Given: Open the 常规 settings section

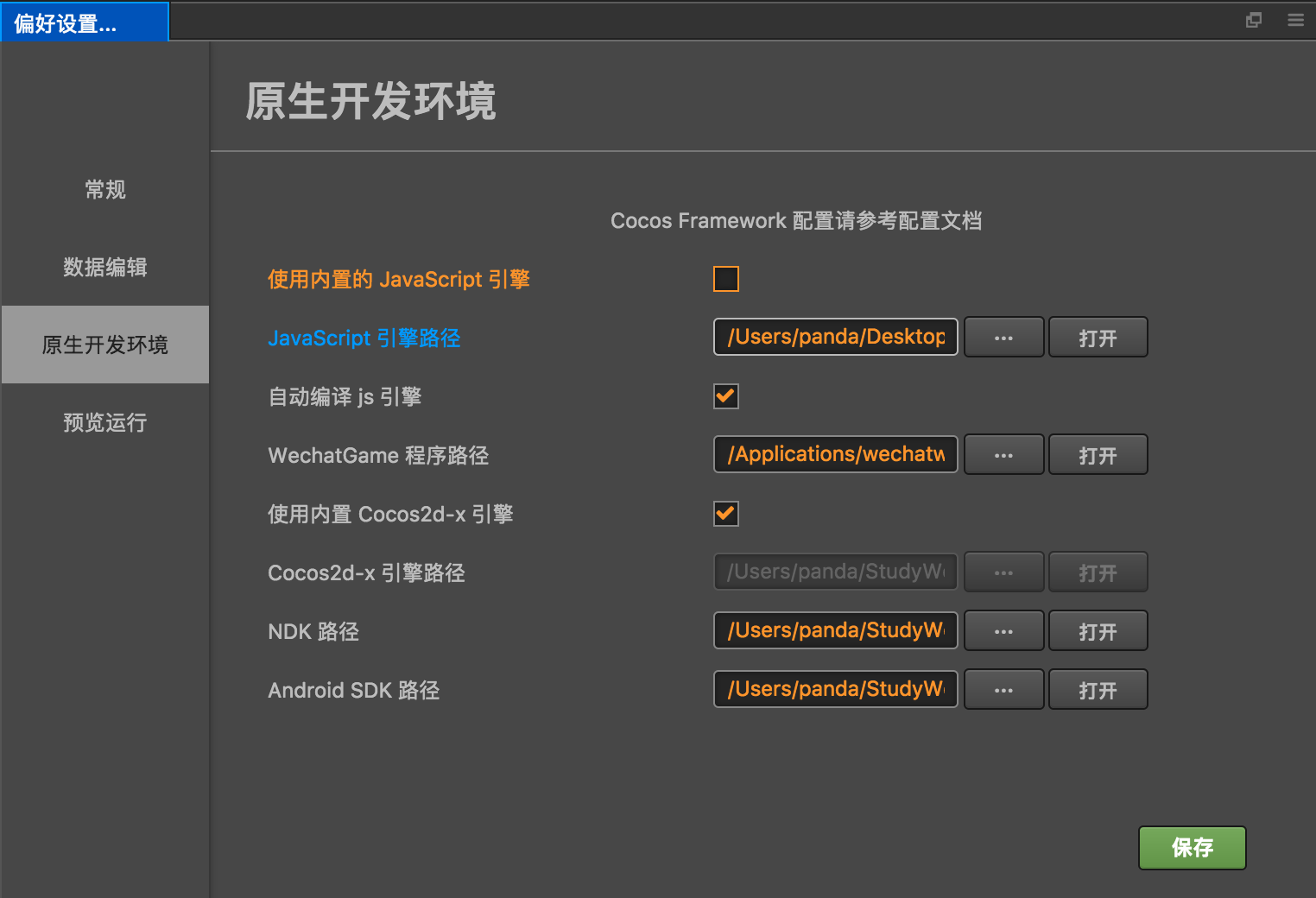Looking at the screenshot, I should [105, 189].
